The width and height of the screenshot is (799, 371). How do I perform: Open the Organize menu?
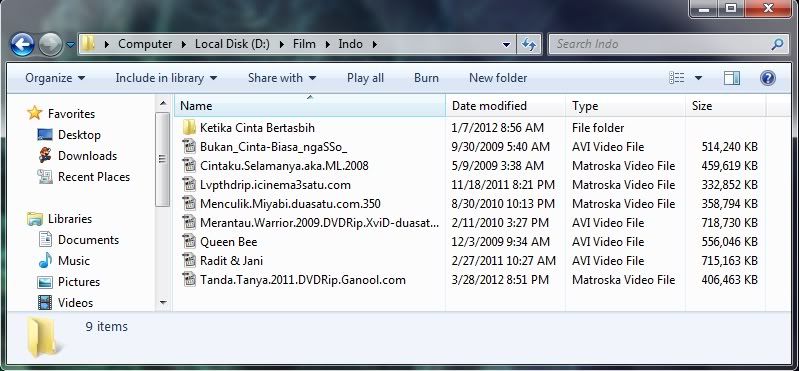click(55, 78)
